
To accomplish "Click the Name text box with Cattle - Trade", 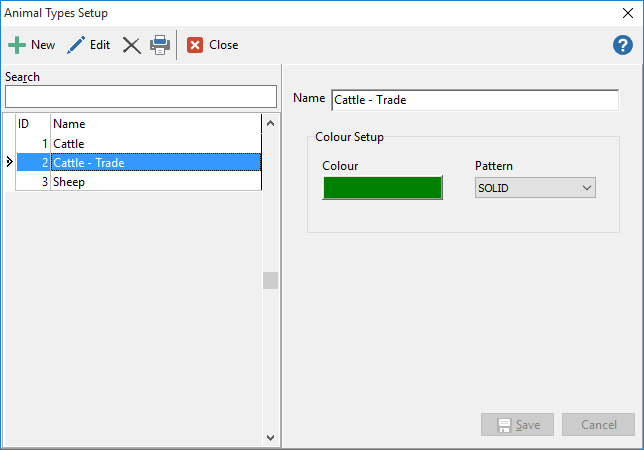I will tap(475, 100).
